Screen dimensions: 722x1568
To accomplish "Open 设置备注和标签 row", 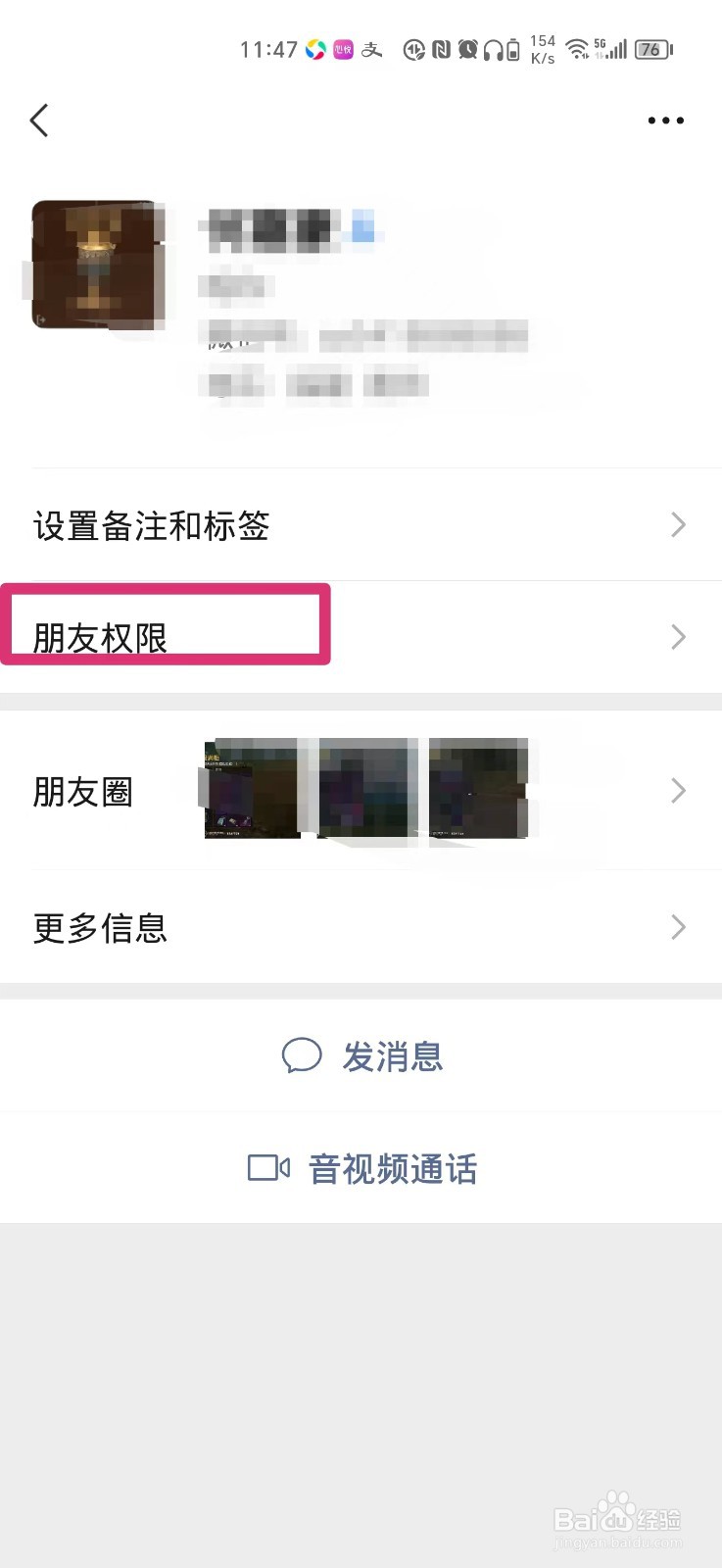I will tap(361, 525).
